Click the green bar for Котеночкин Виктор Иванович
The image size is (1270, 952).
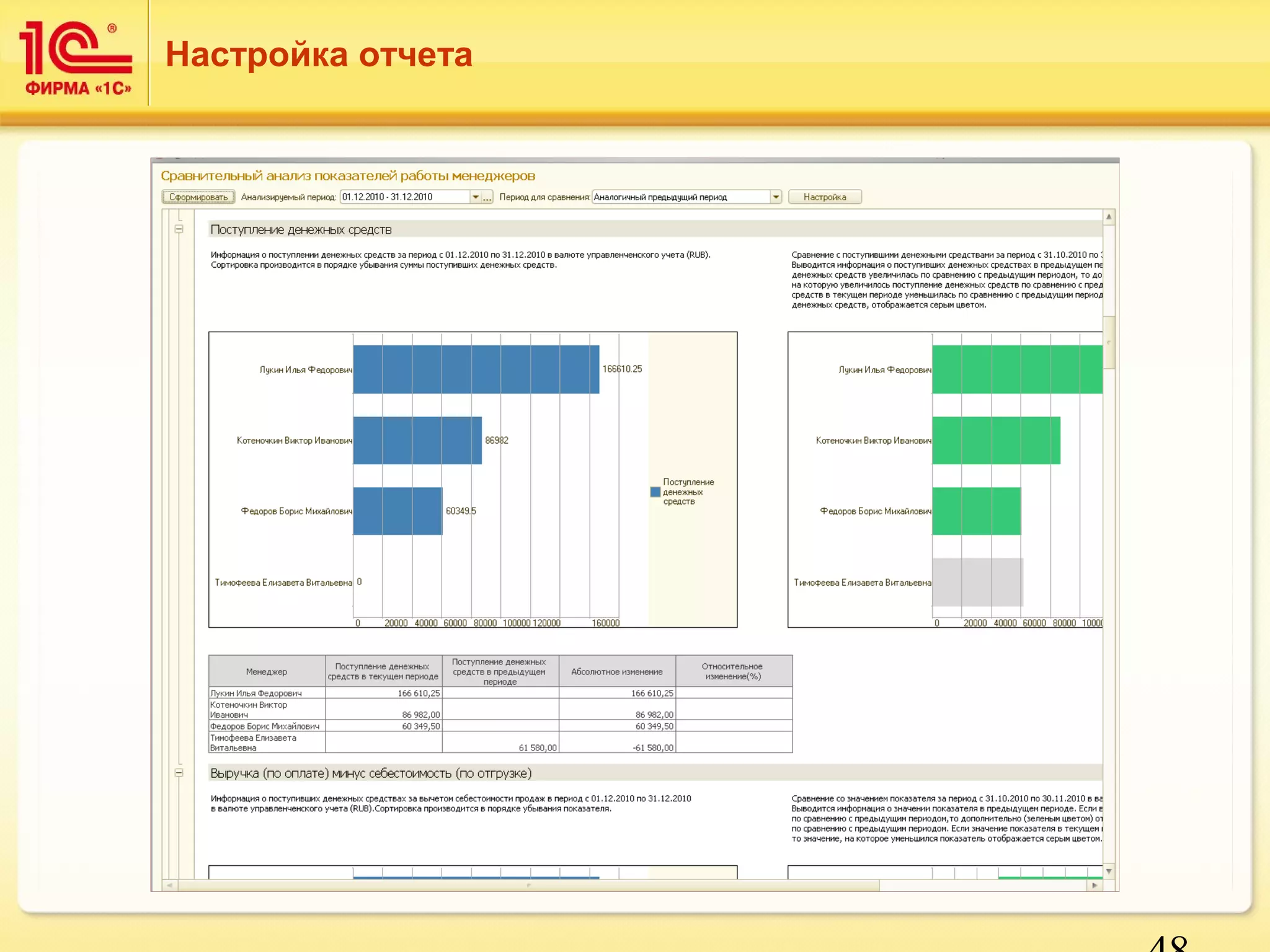[996, 441]
